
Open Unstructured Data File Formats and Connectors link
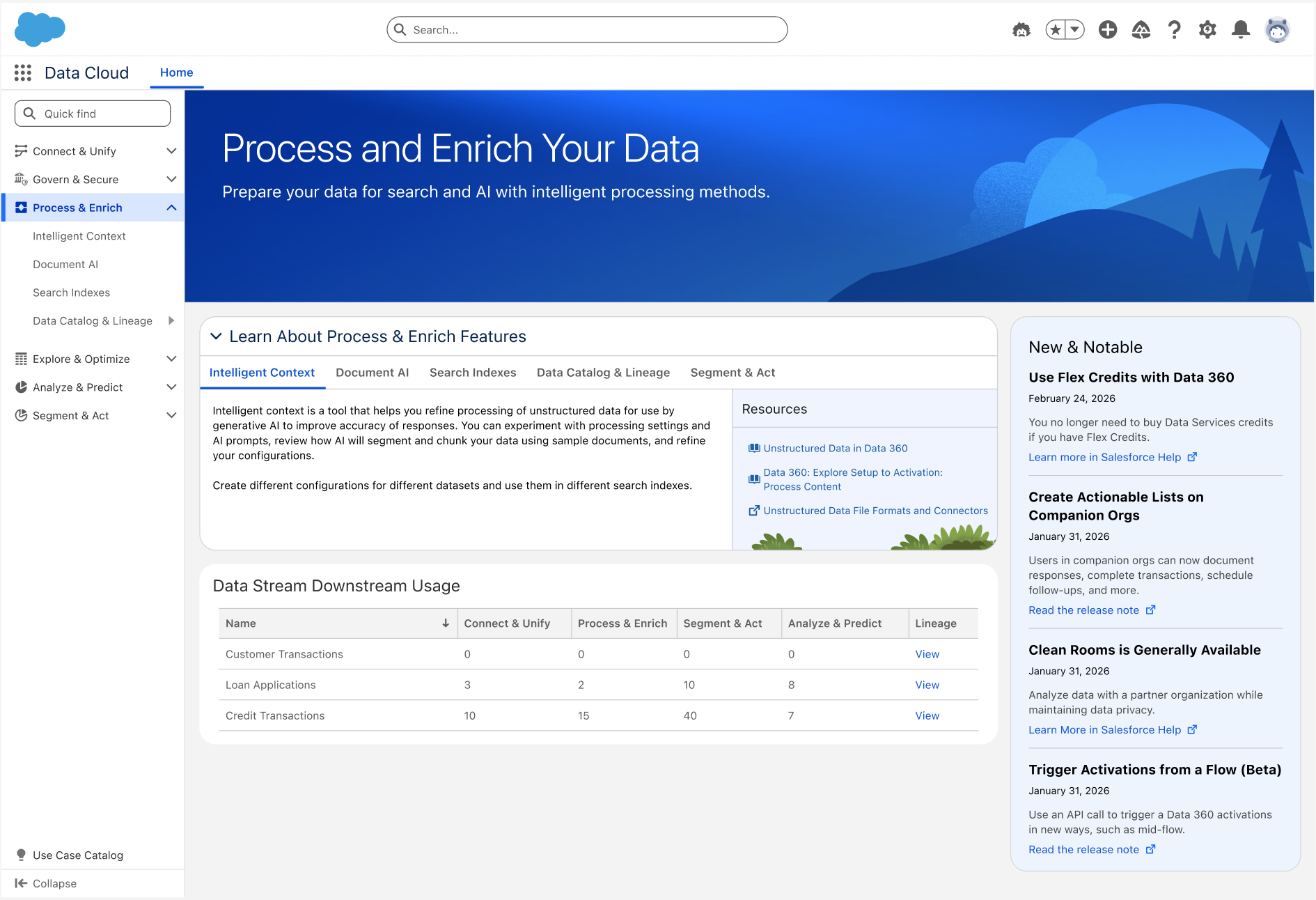tap(876, 511)
